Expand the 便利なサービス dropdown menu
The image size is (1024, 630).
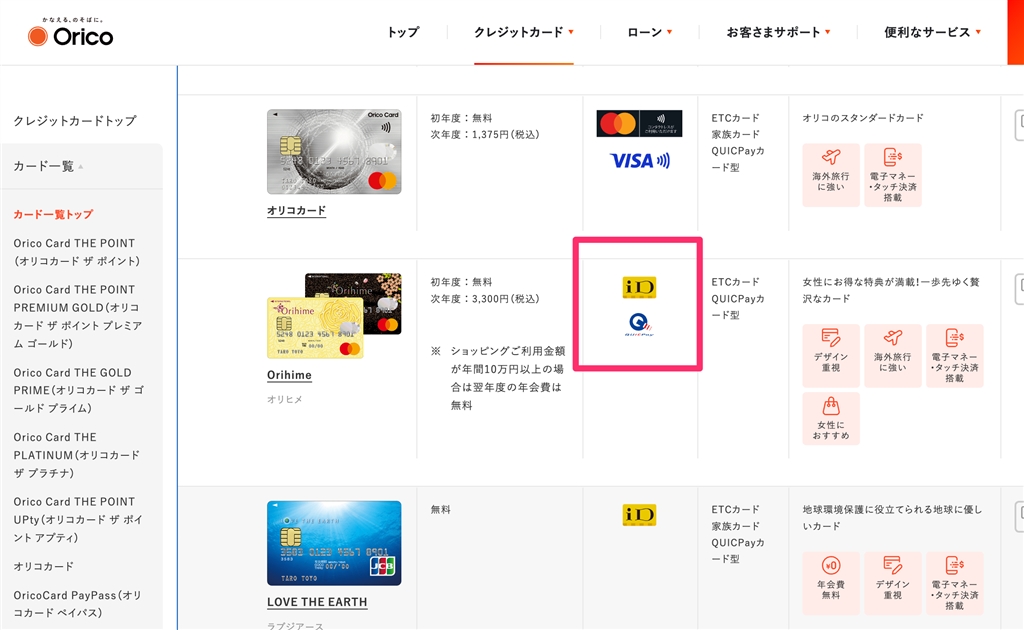(933, 32)
